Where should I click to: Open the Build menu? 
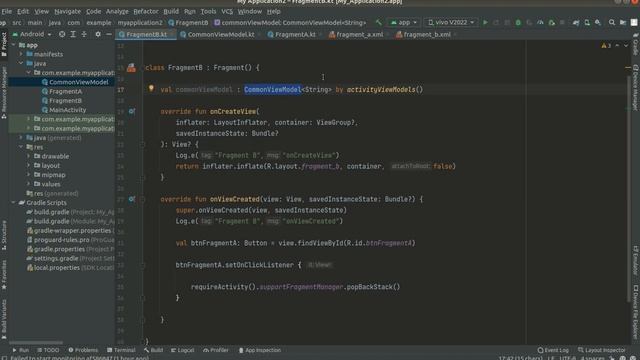pos(171,11)
